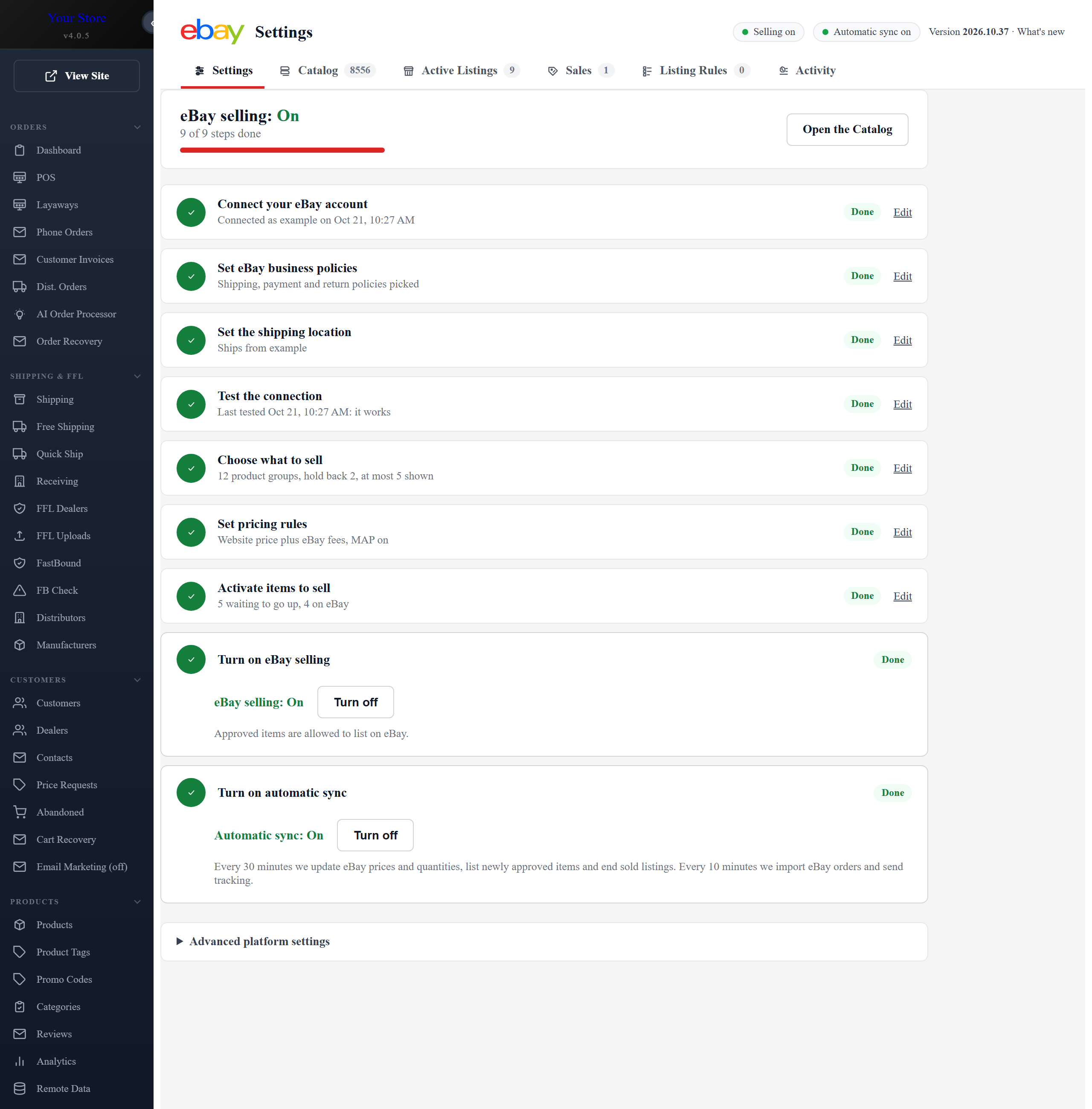Collapse the CUSTOMERS sidebar section
This screenshot has width=1092, height=1109.
(x=137, y=680)
